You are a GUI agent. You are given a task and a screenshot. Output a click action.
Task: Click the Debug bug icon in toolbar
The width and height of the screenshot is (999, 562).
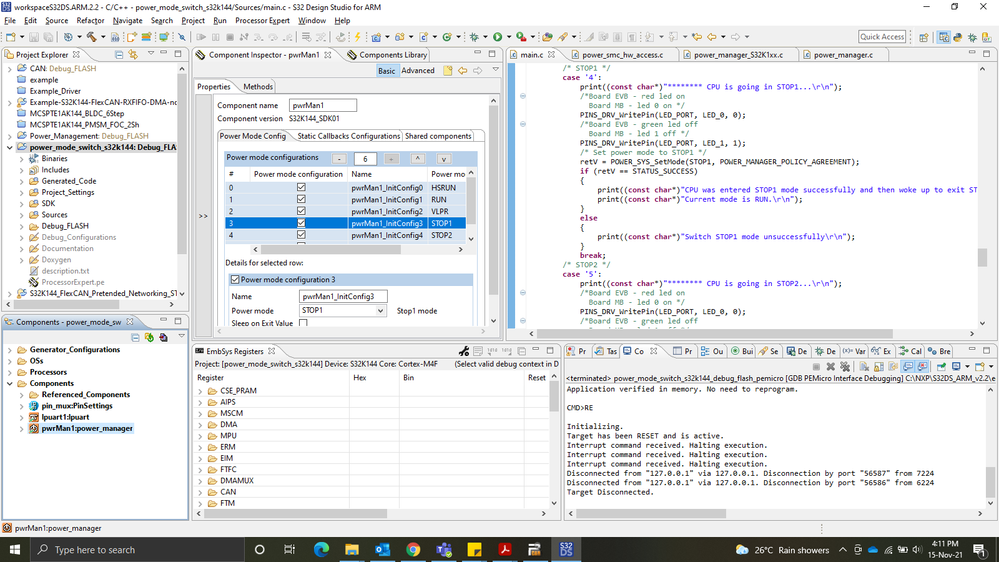click(x=474, y=37)
